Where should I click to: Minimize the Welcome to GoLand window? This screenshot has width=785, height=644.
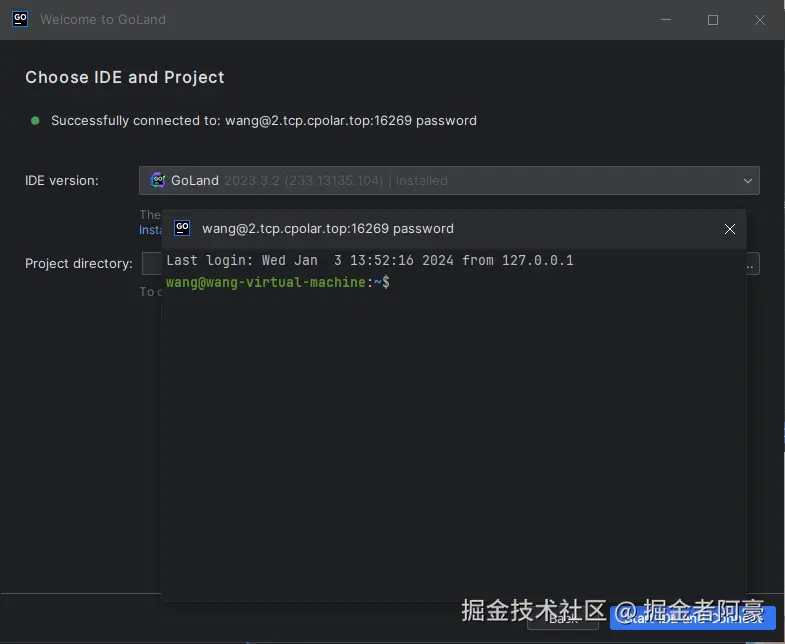[666, 20]
